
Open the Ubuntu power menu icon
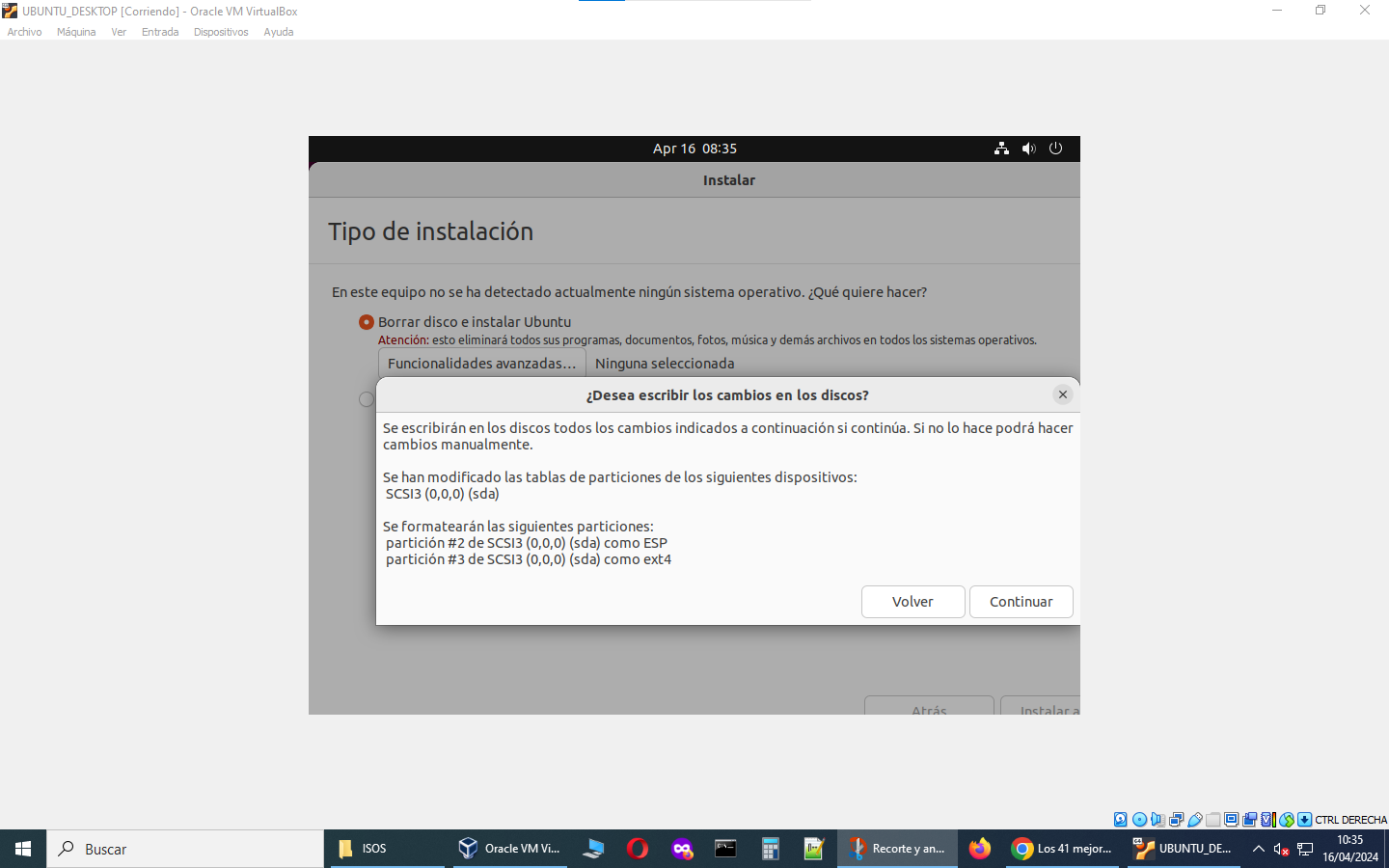pyautogui.click(x=1055, y=149)
